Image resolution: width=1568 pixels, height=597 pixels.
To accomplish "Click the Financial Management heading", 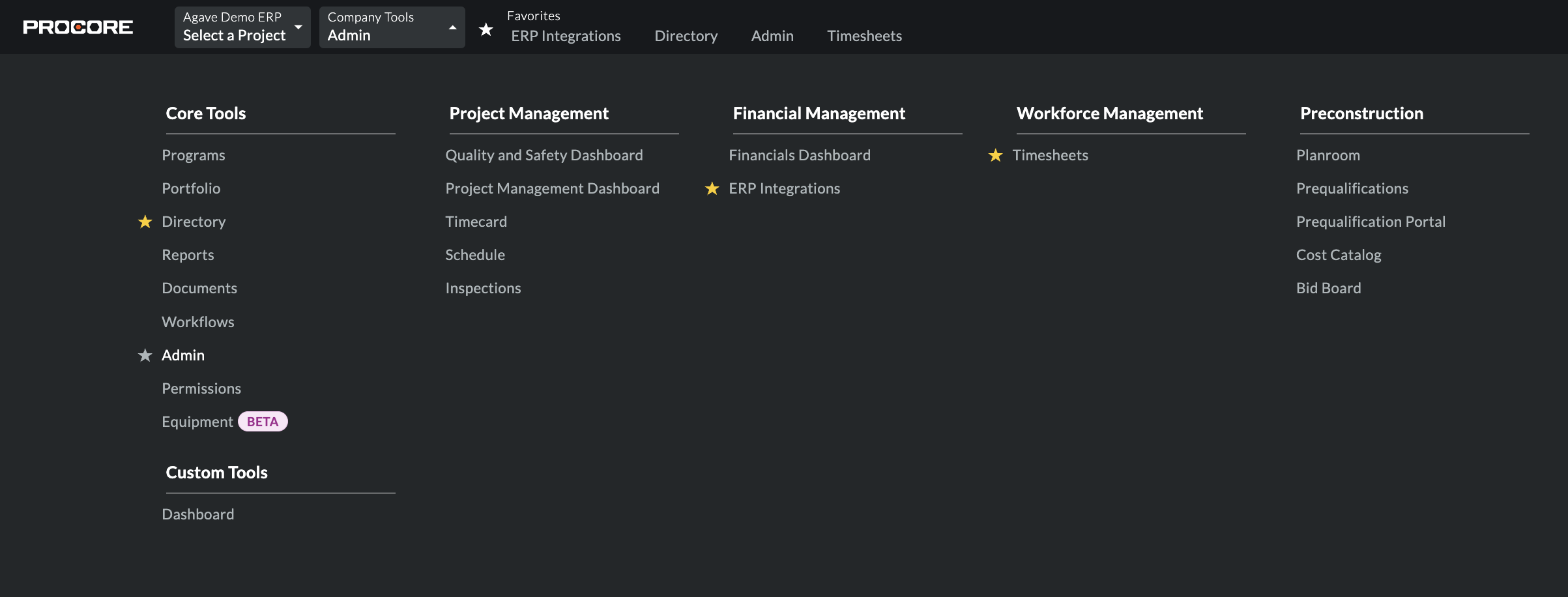I will click(x=819, y=113).
